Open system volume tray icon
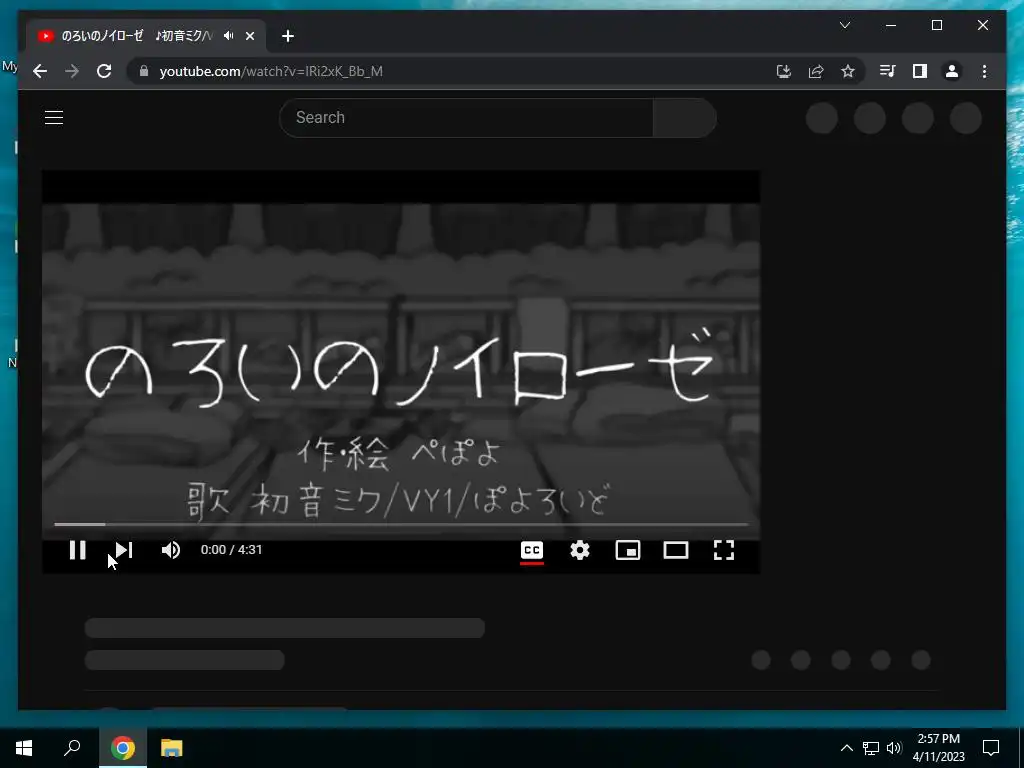The height and width of the screenshot is (768, 1024). point(894,748)
